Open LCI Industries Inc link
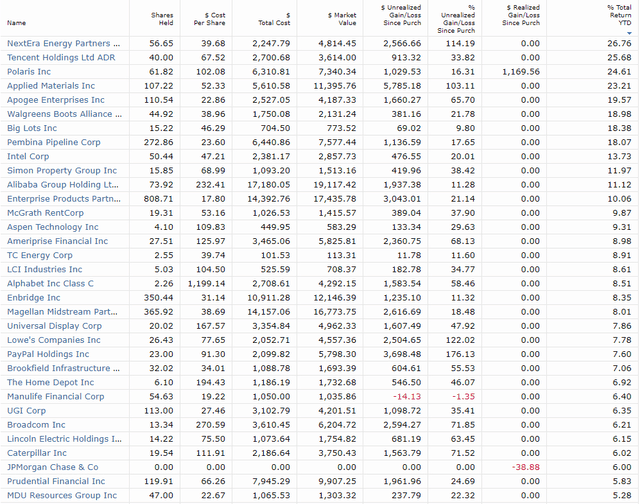Viewport: 640px width, 504px height. [44, 269]
